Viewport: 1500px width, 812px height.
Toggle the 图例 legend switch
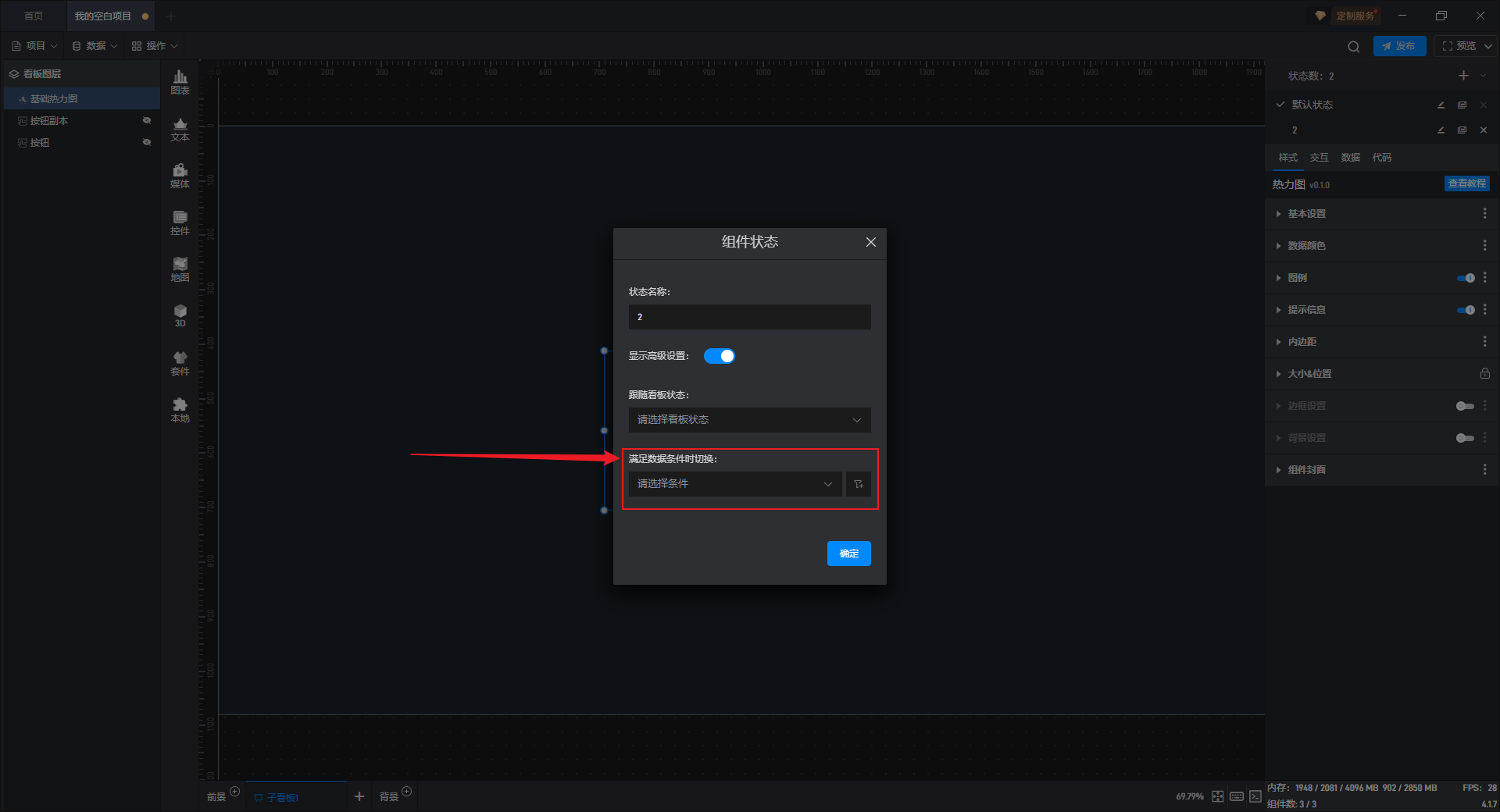1466,278
